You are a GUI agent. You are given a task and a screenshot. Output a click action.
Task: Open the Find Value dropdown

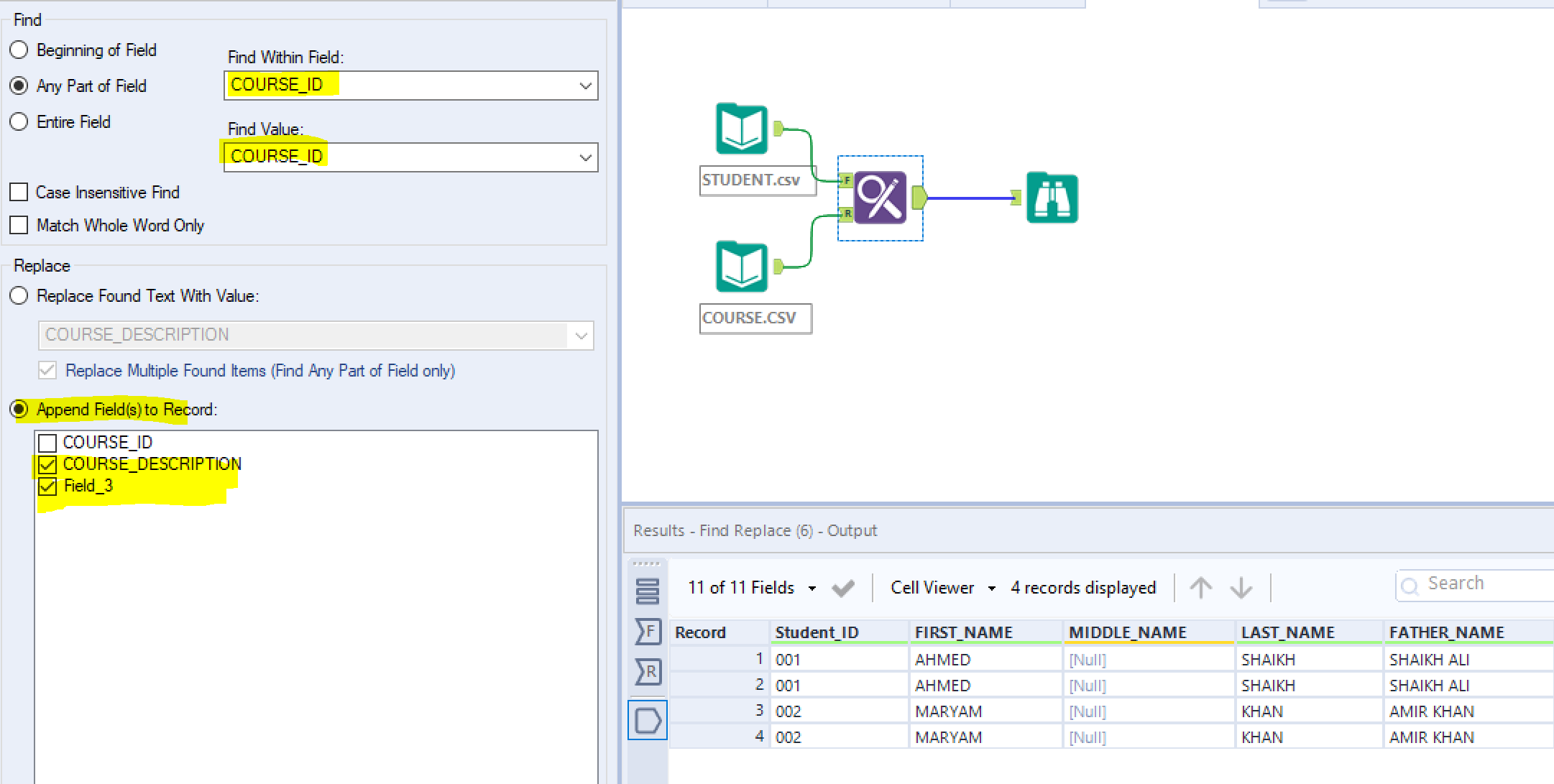pyautogui.click(x=586, y=157)
